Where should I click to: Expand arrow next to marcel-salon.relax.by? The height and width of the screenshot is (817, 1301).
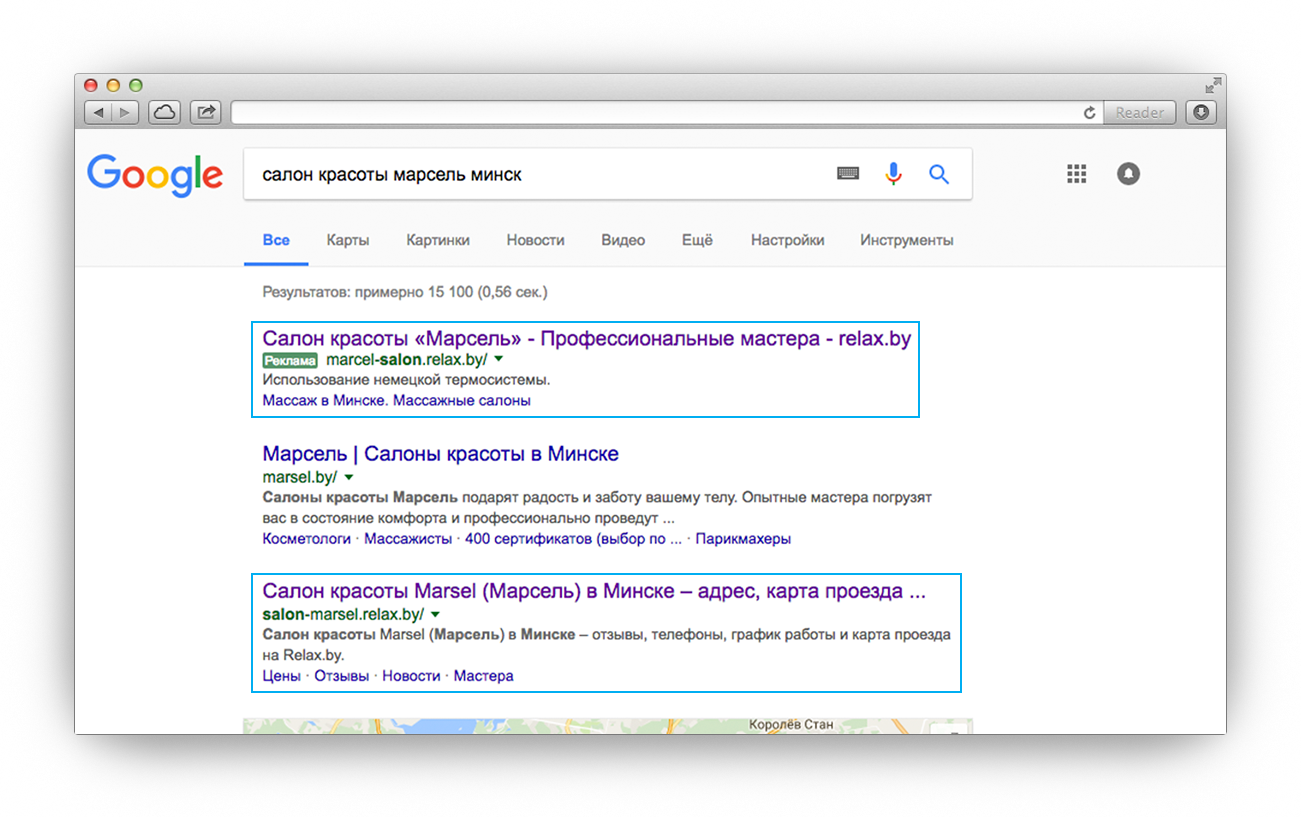point(499,359)
